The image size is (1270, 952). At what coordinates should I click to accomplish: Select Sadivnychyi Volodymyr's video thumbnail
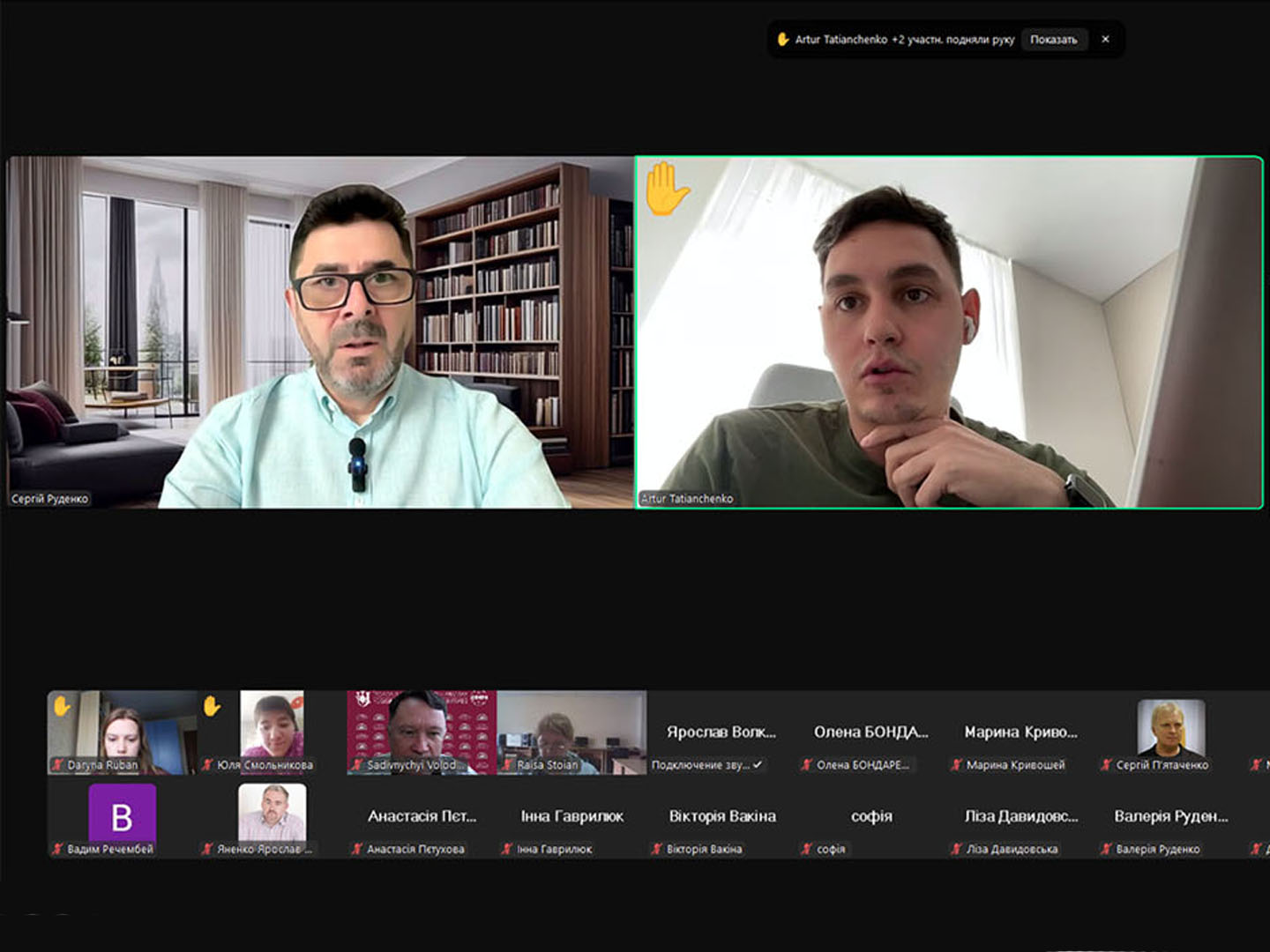click(x=422, y=733)
